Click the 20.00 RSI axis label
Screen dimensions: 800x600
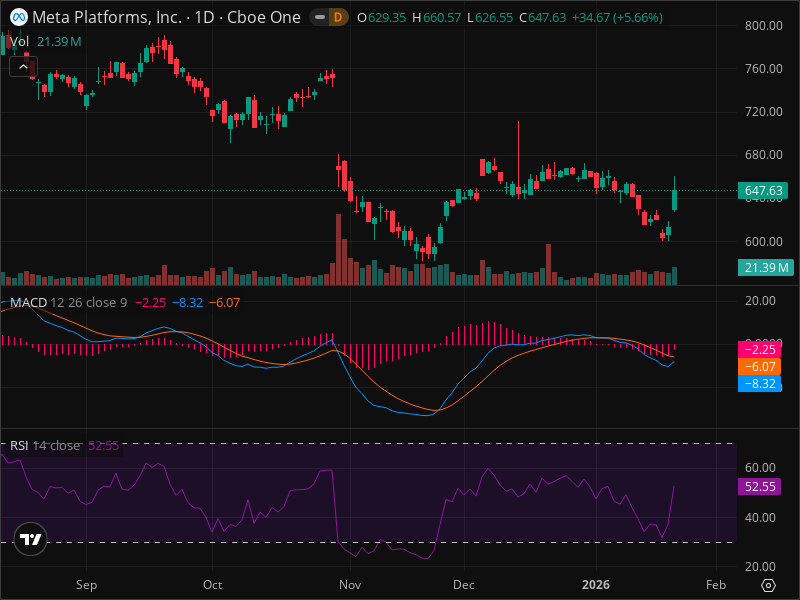pyautogui.click(x=760, y=566)
